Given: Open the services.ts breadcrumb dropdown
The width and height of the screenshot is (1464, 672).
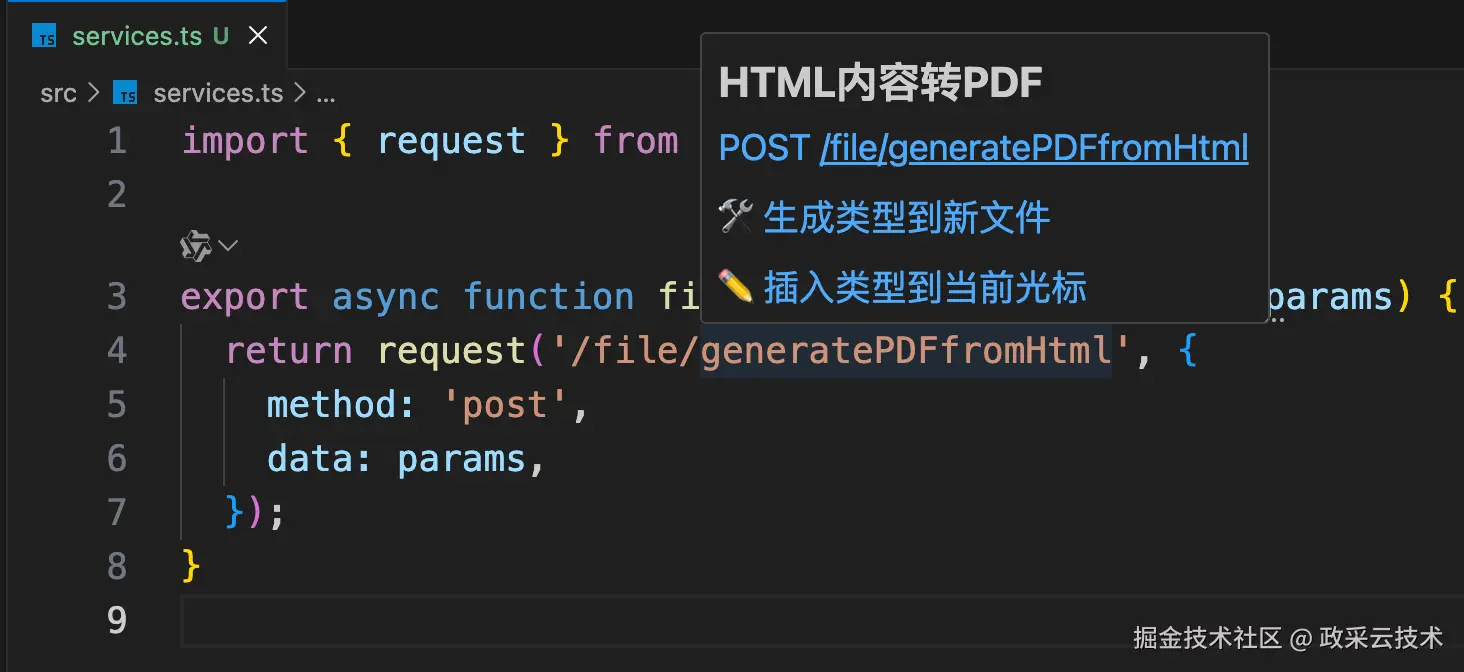Looking at the screenshot, I should coord(218,94).
